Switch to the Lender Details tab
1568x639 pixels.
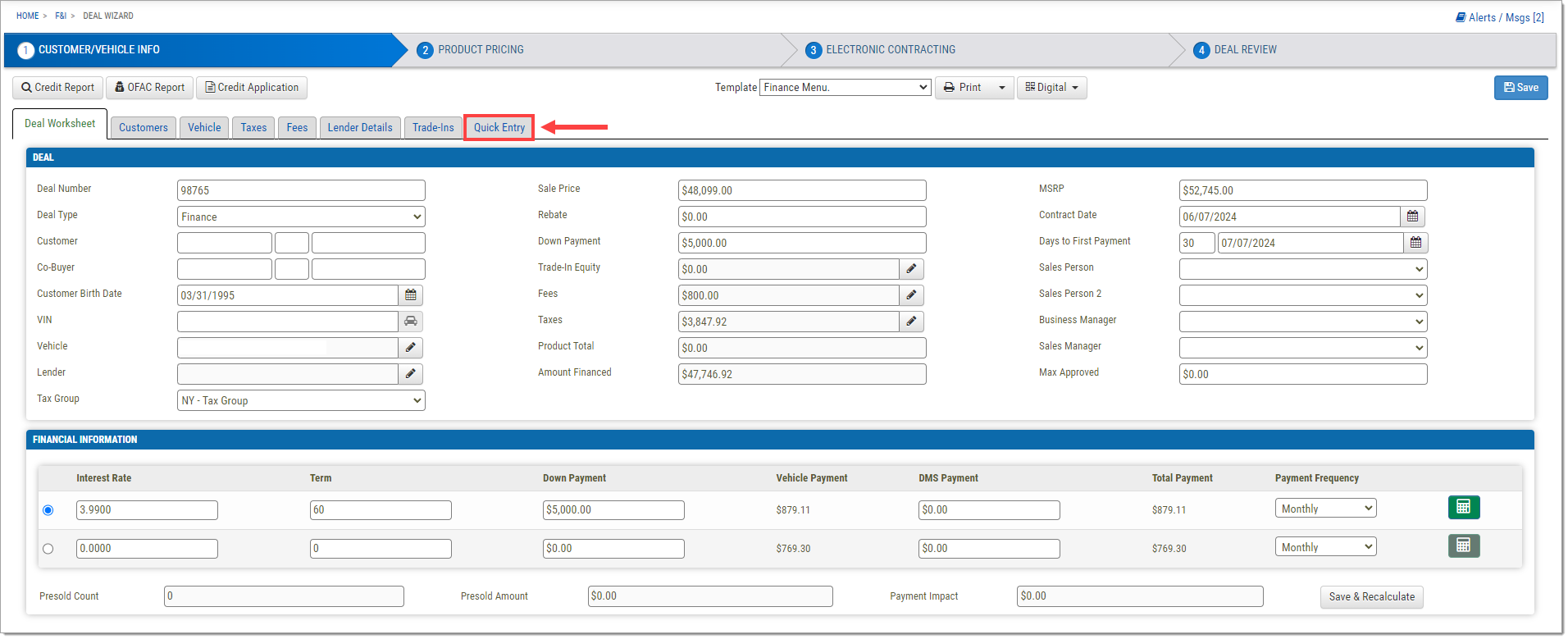(360, 128)
